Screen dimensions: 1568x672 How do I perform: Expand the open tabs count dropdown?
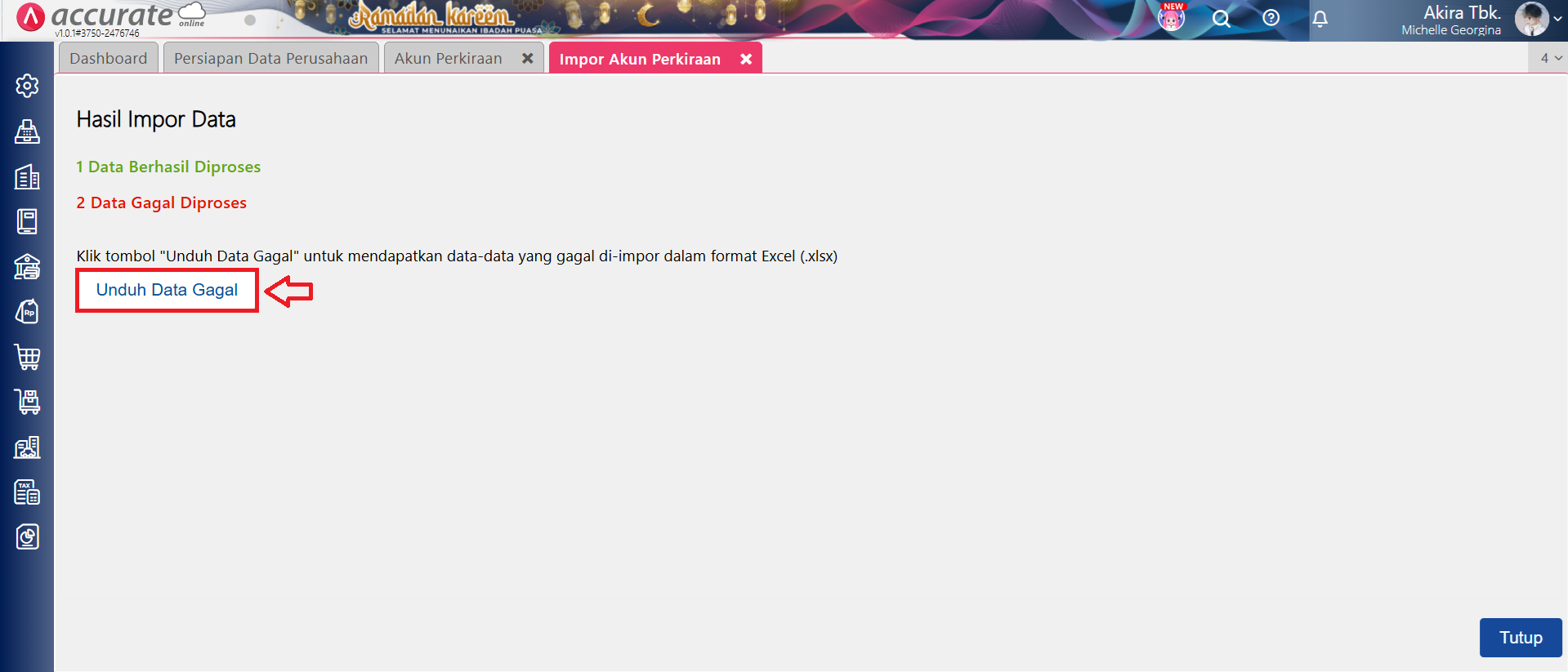(x=1550, y=58)
